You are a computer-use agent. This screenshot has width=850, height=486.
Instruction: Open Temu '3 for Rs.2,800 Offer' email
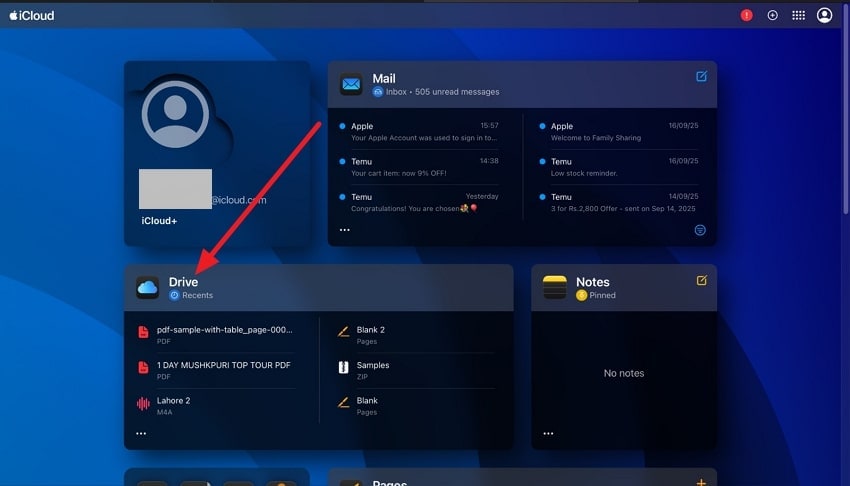pos(619,203)
